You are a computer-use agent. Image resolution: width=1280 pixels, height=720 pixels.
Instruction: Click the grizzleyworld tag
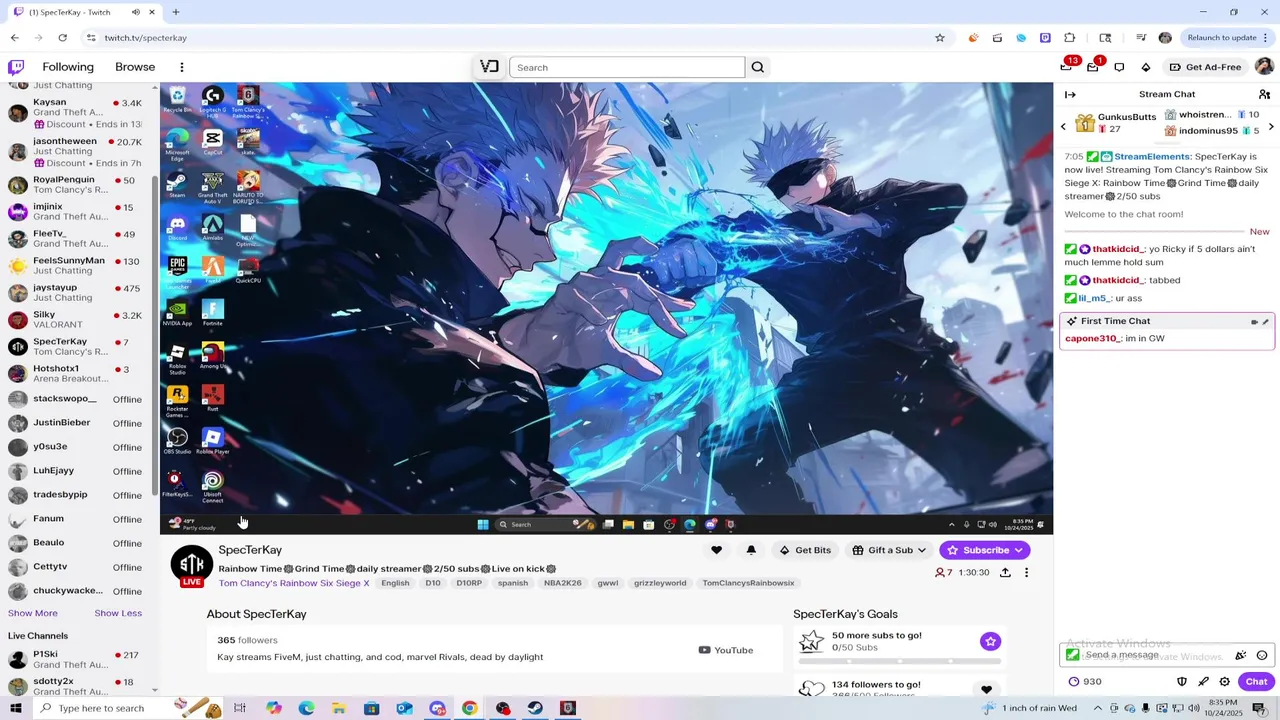[x=660, y=583]
